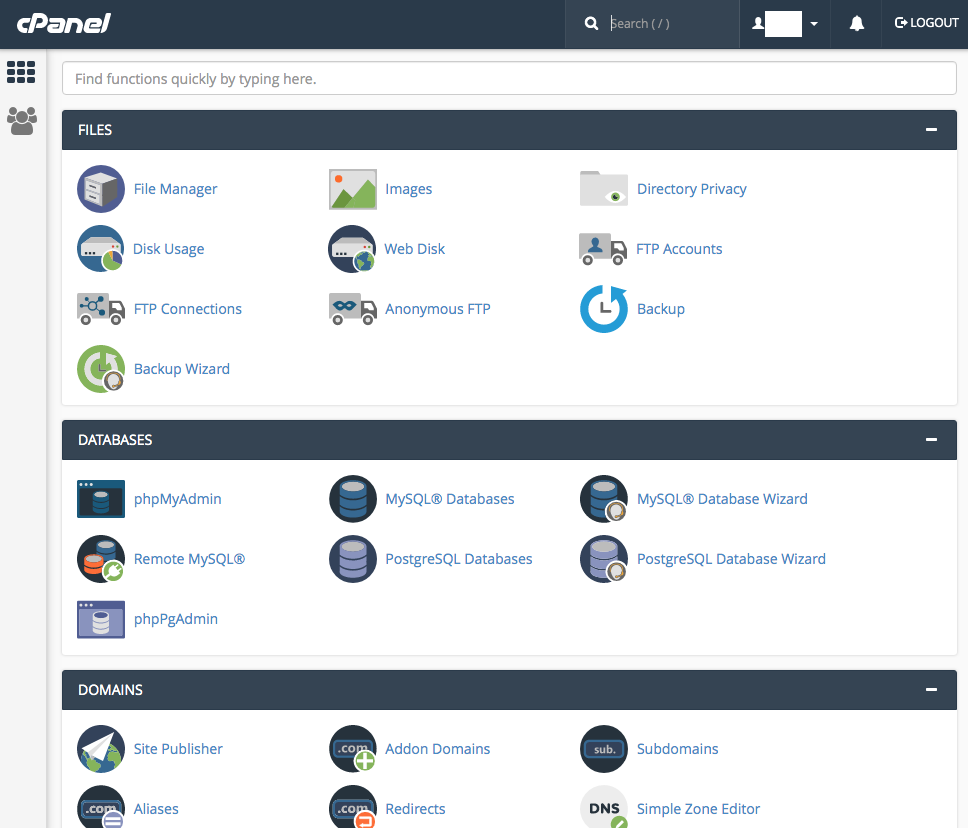
Task: Open the File Manager icon
Action: 101,189
